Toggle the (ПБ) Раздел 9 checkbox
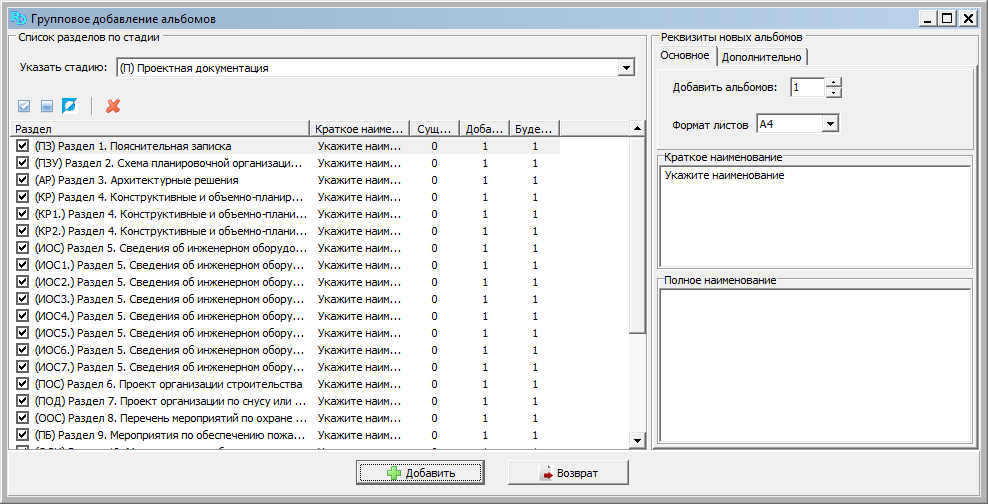This screenshot has width=988, height=504. tap(23, 435)
